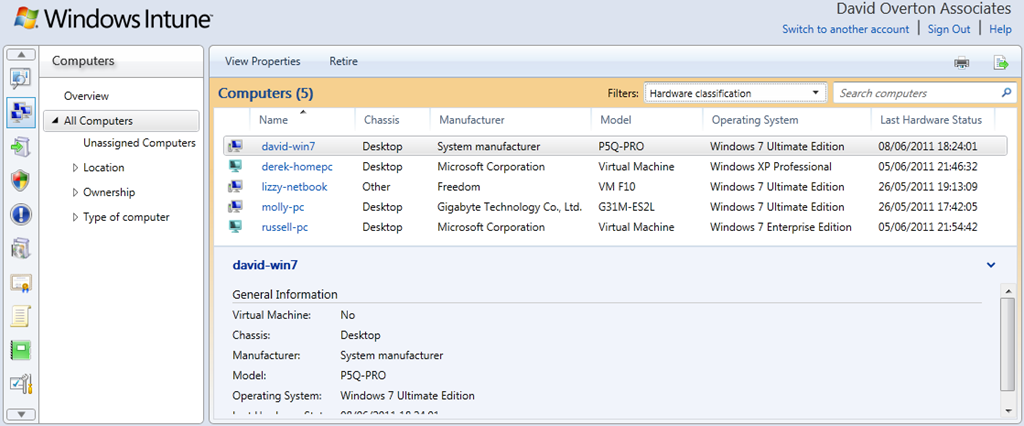Expand the Type of computer node
This screenshot has height=426, width=1024.
pos(75,218)
